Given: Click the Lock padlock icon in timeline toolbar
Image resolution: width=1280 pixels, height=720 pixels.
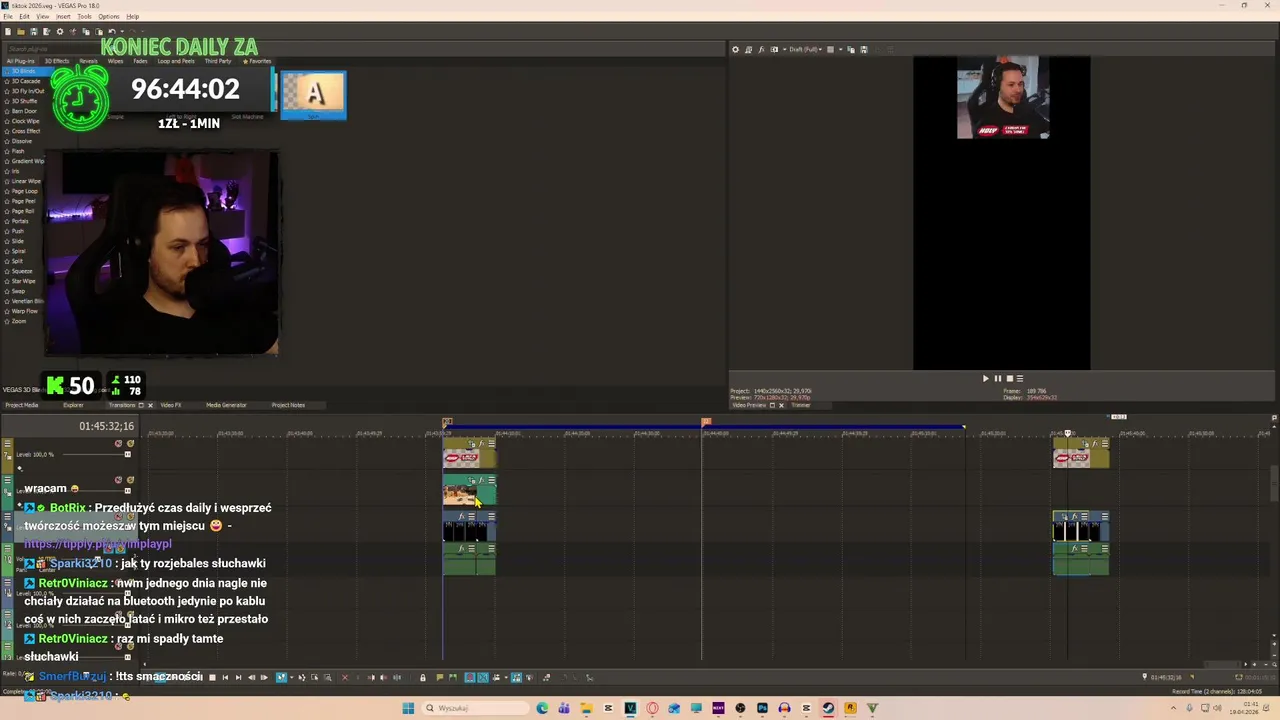Looking at the screenshot, I should [x=422, y=677].
